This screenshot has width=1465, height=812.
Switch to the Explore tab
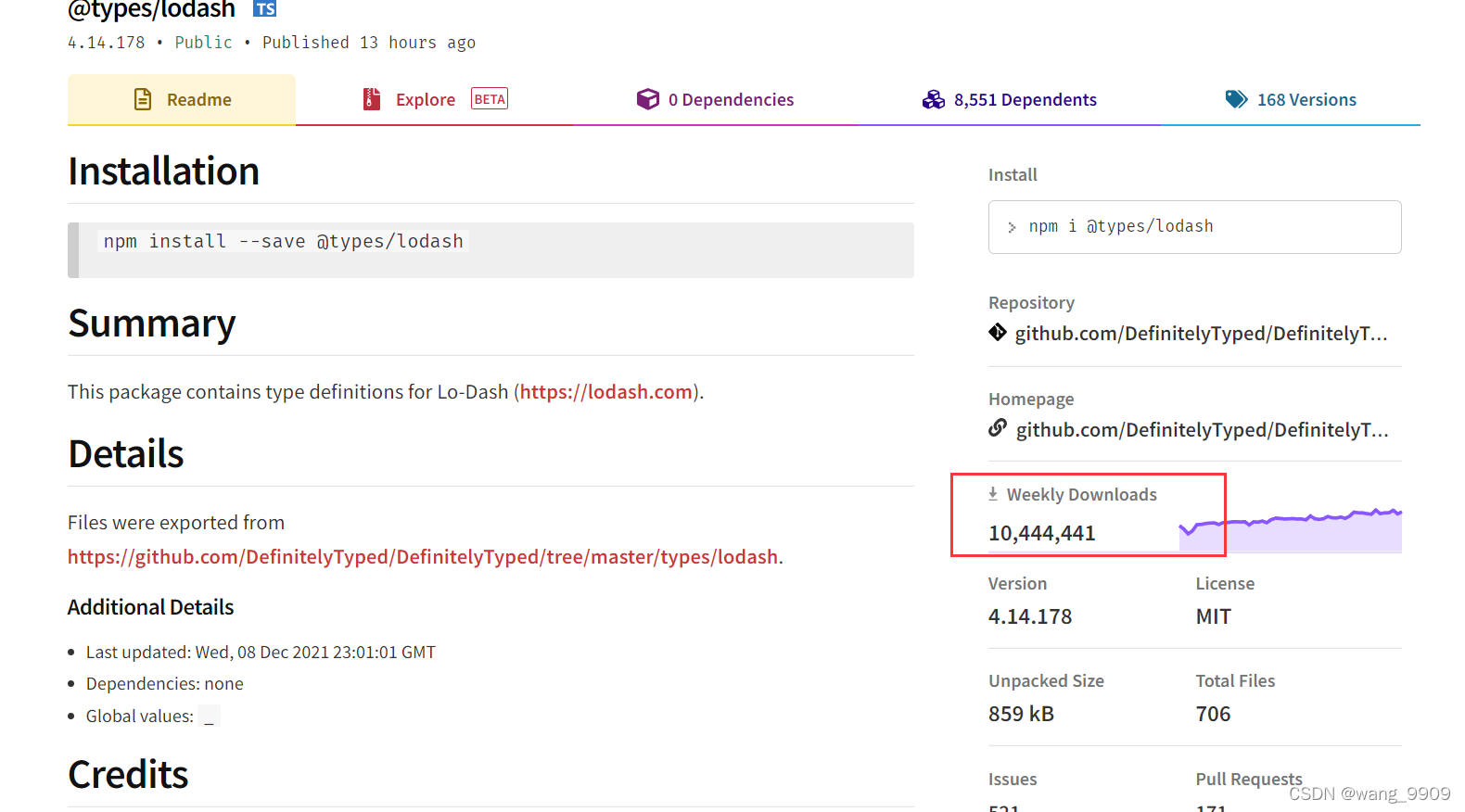(x=434, y=99)
